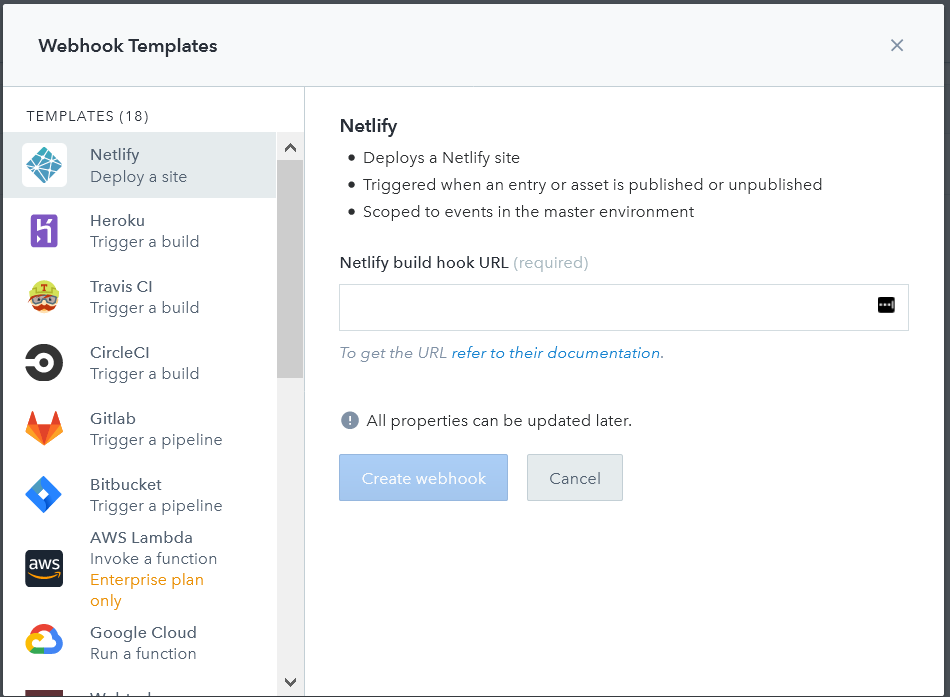Viewport: 950px width, 697px height.
Task: Click the CircleCI logo icon
Action: pyautogui.click(x=44, y=363)
